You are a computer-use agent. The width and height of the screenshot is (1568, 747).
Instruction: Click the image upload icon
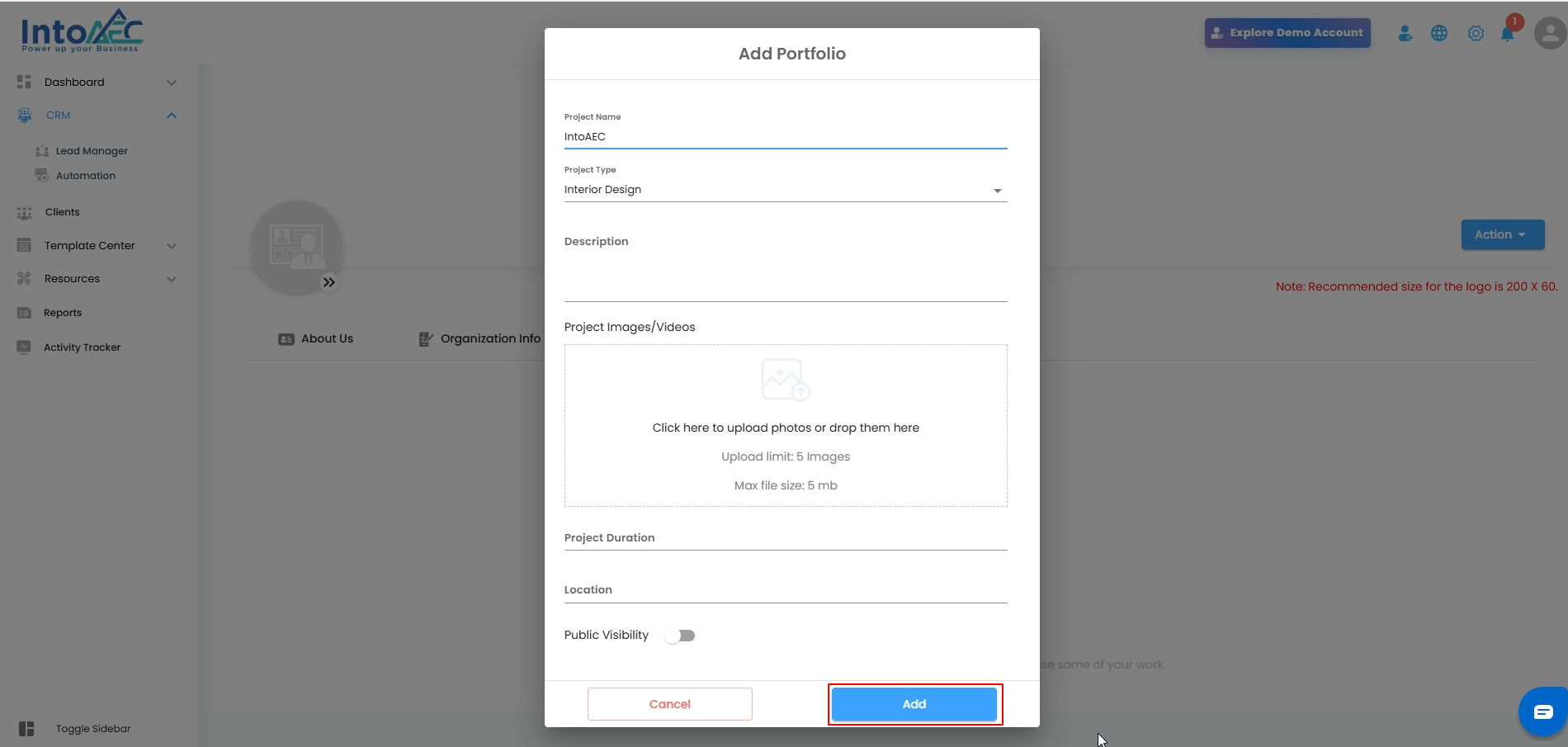click(785, 380)
